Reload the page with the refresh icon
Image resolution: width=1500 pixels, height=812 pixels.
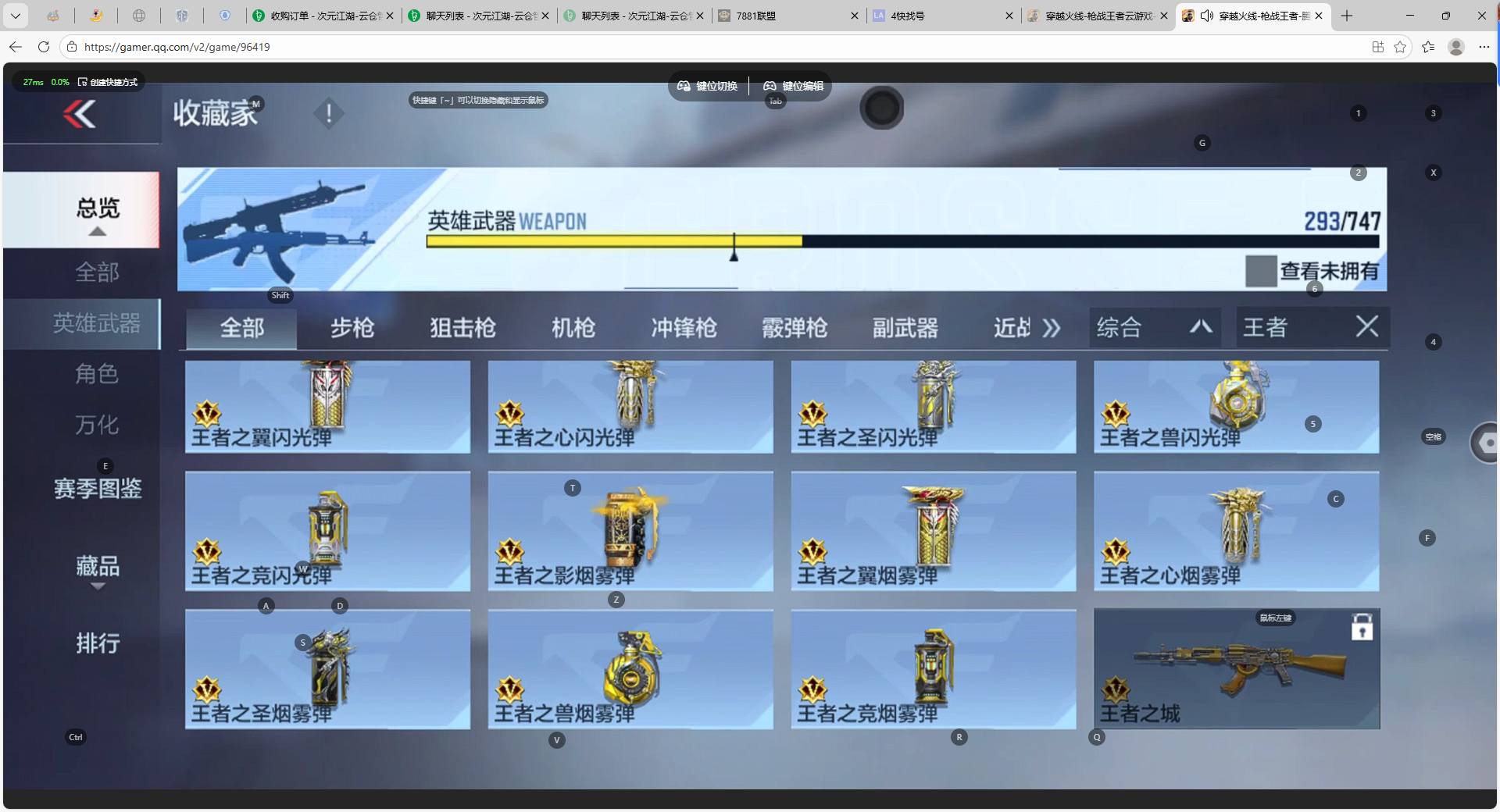click(x=44, y=47)
